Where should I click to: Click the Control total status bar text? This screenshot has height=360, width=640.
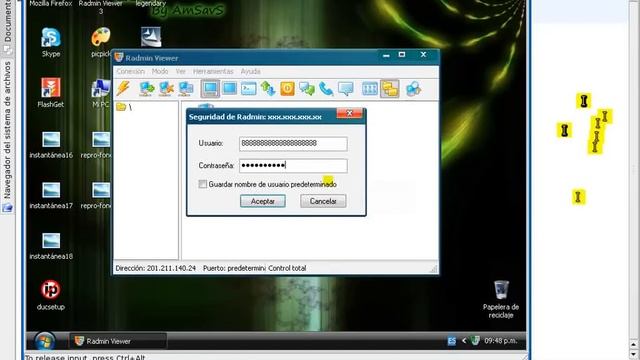pos(287,268)
